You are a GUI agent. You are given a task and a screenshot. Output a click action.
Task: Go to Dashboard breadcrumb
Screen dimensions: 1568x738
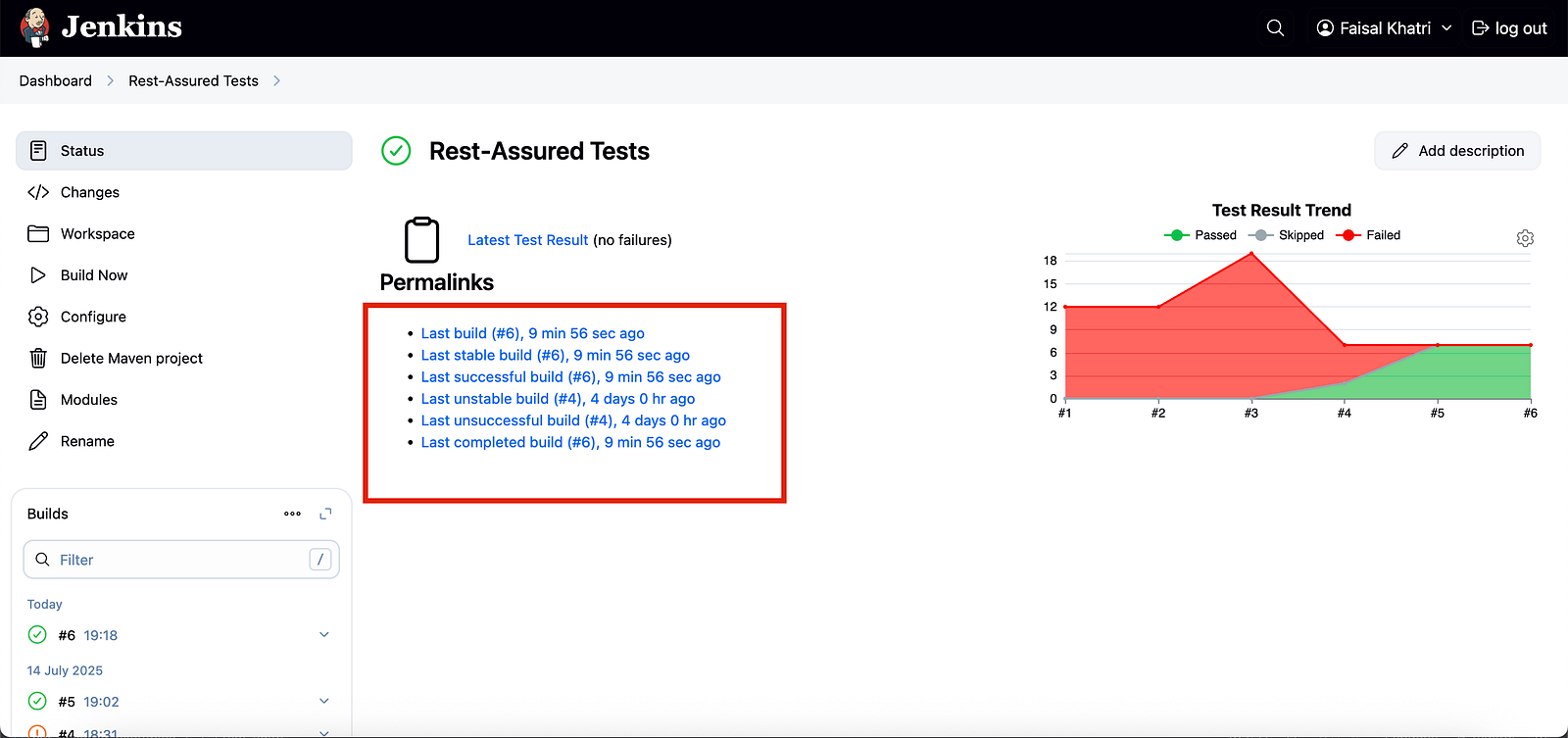pyautogui.click(x=56, y=81)
